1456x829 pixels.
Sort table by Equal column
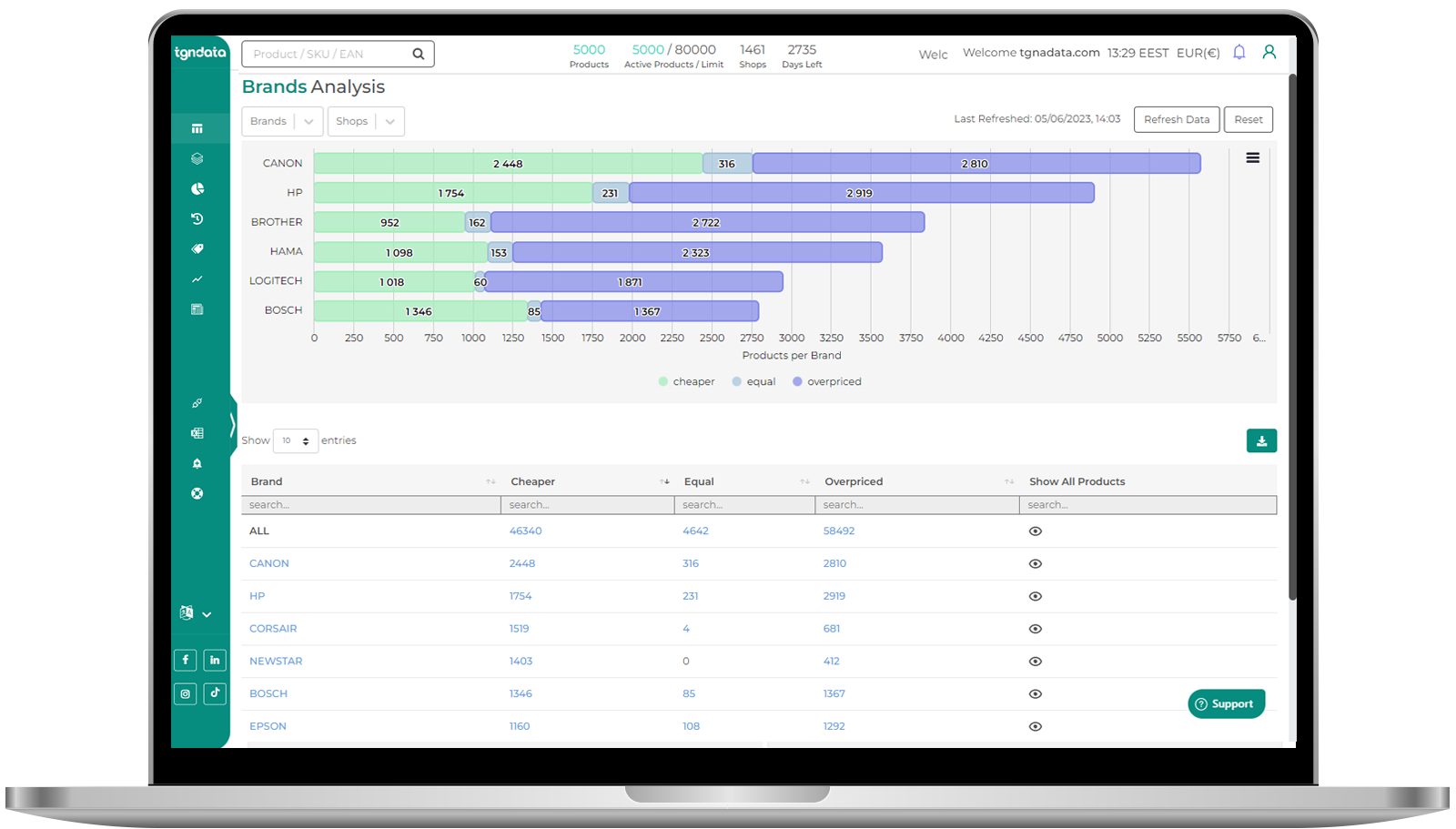click(804, 481)
